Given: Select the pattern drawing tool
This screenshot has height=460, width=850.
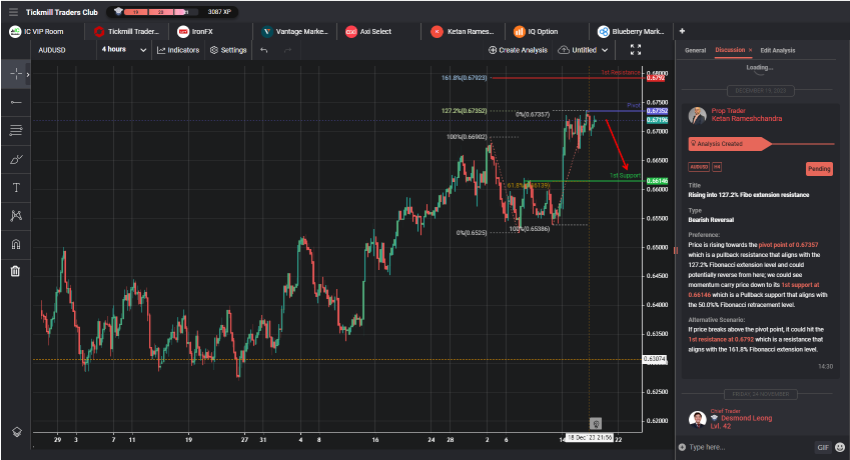Looking at the screenshot, I should point(16,216).
